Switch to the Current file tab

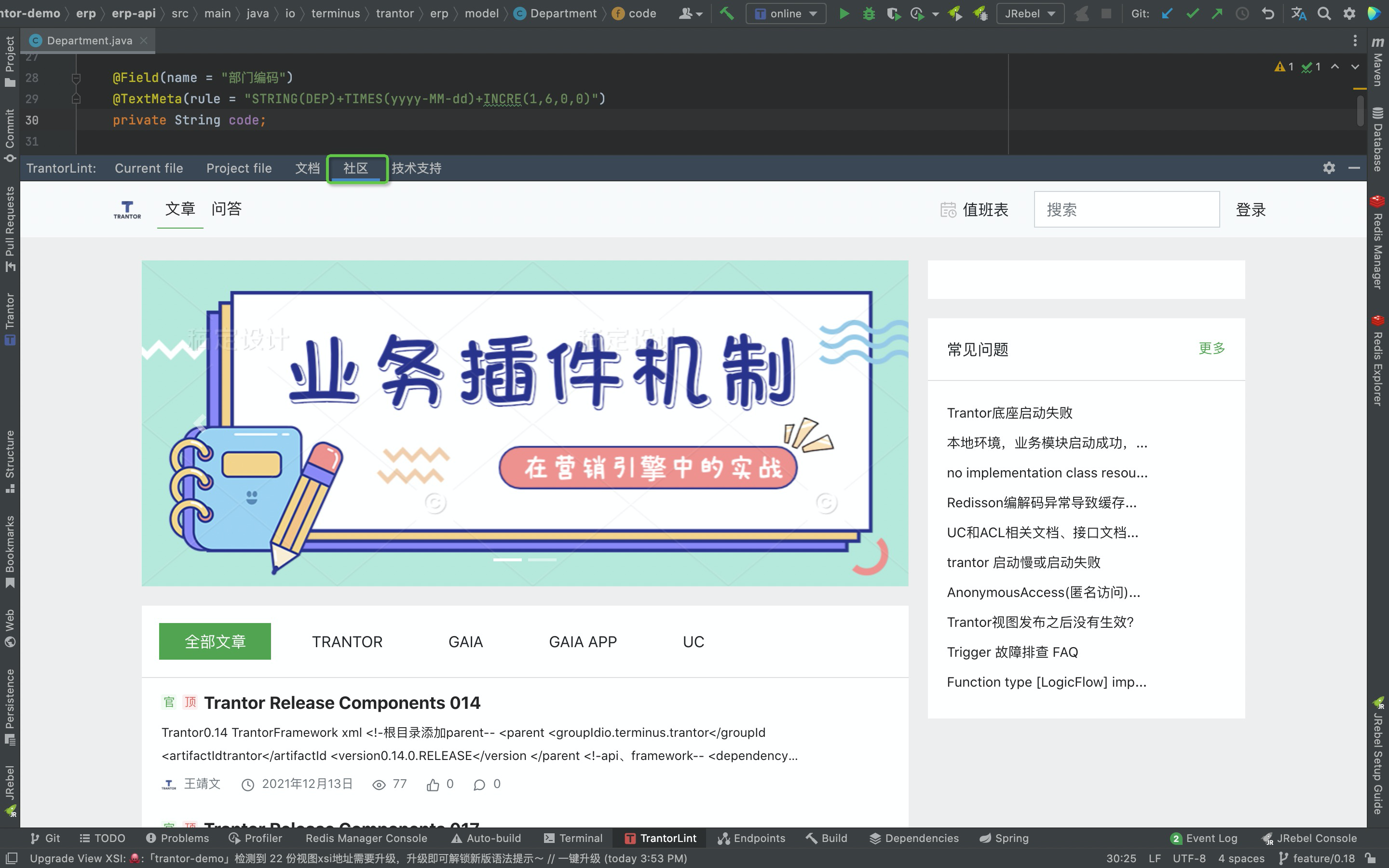pyautogui.click(x=149, y=168)
